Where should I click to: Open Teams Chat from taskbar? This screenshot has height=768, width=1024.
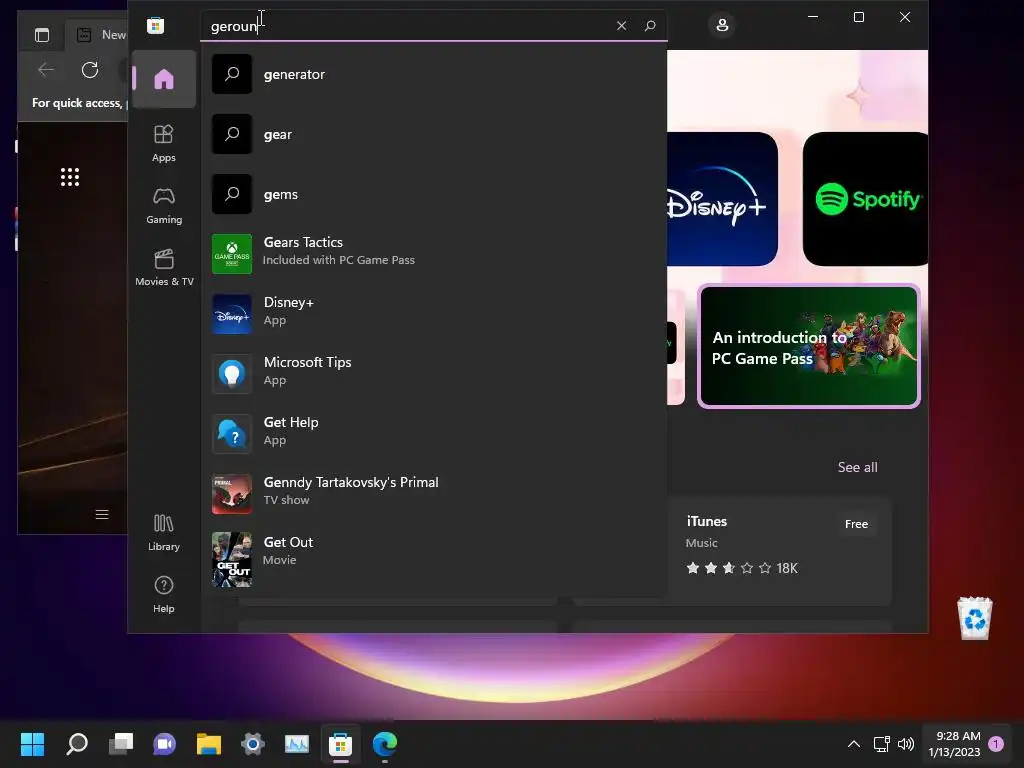pos(165,743)
